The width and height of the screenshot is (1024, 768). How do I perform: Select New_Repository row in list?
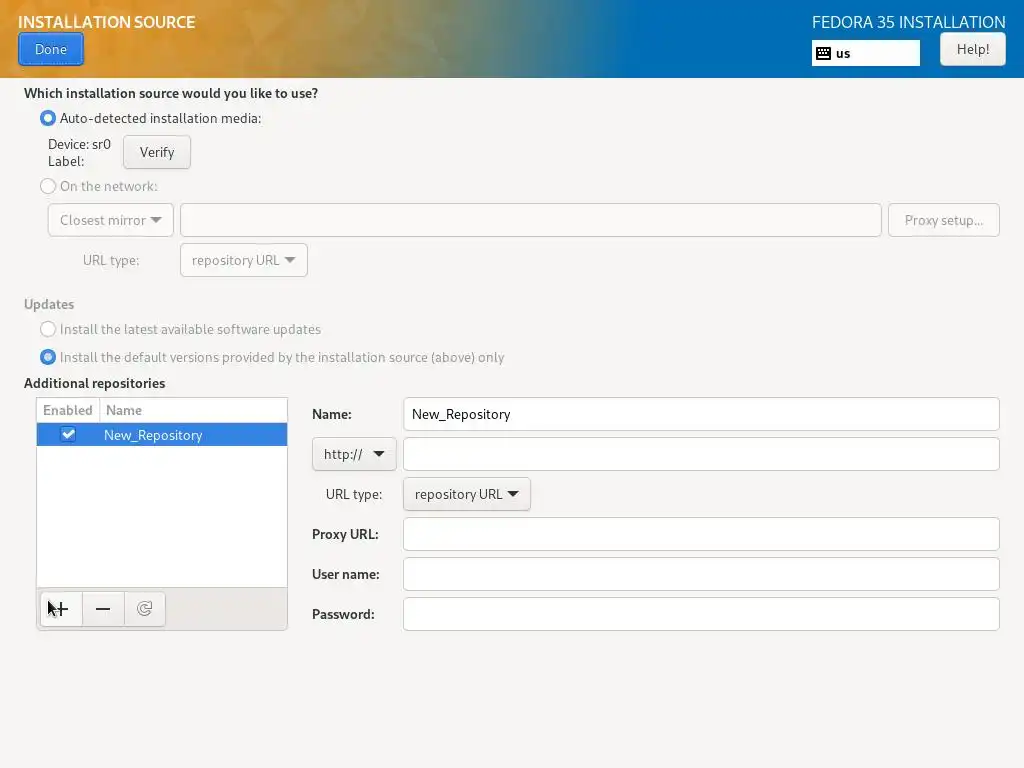162,435
